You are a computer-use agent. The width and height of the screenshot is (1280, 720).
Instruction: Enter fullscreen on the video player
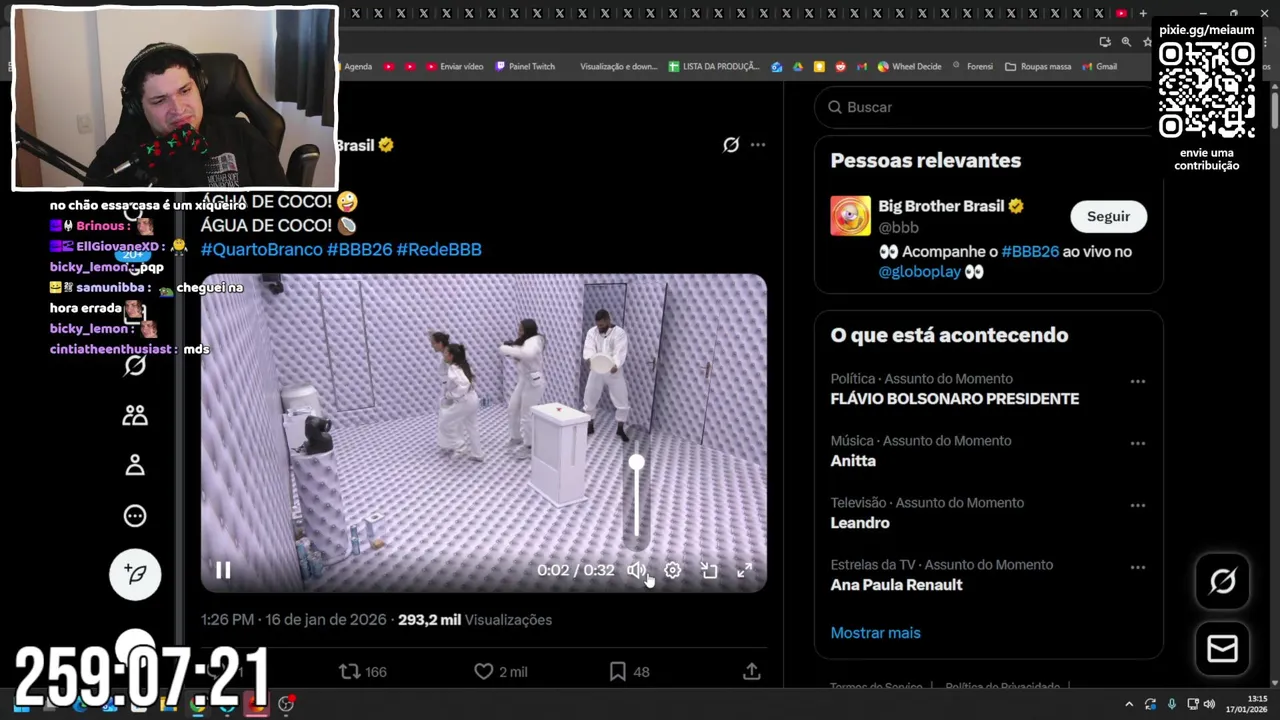coord(744,570)
